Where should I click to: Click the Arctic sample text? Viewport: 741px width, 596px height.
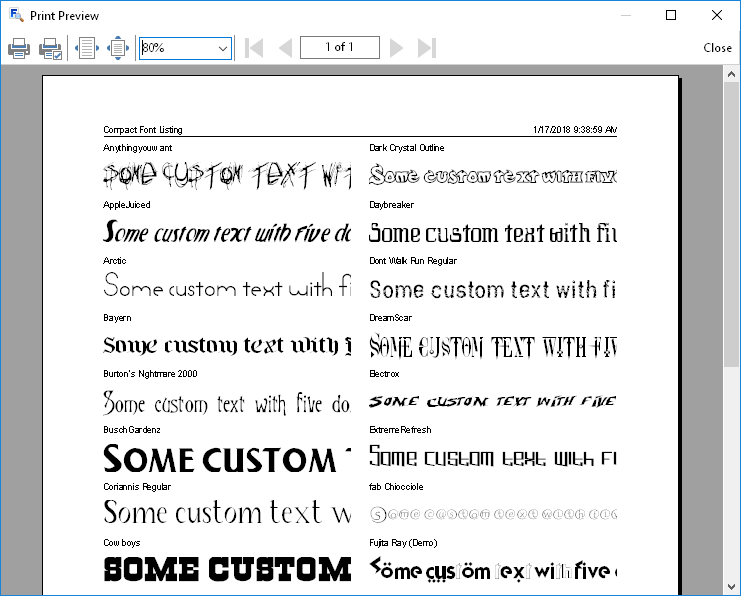click(x=227, y=286)
